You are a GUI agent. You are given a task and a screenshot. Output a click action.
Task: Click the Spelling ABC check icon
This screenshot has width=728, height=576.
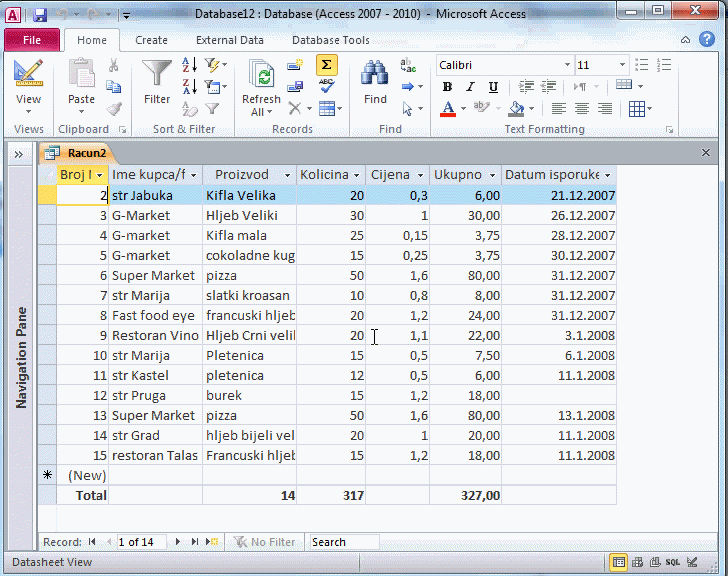327,86
